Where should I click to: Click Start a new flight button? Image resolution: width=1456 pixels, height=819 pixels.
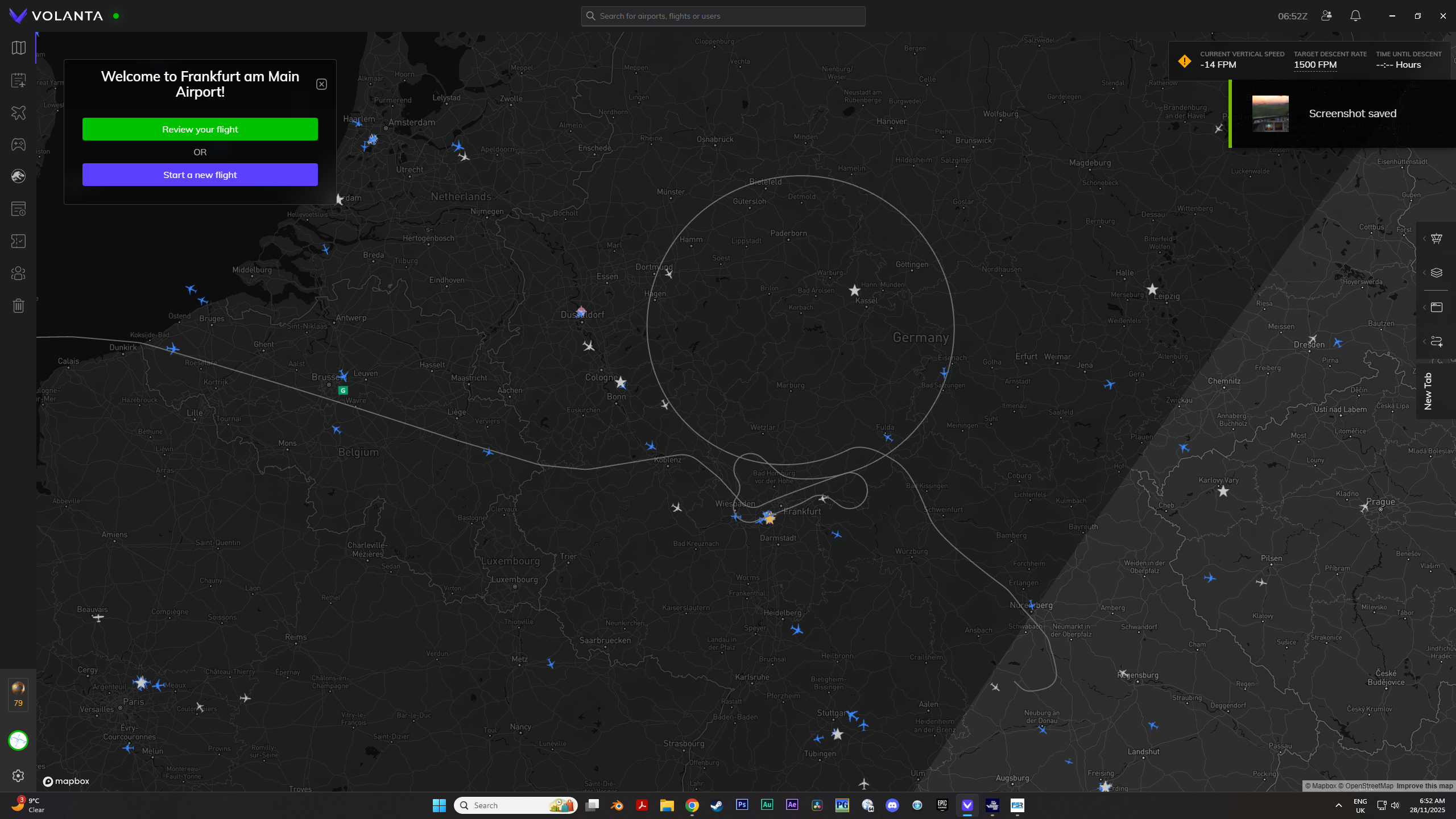point(200,175)
